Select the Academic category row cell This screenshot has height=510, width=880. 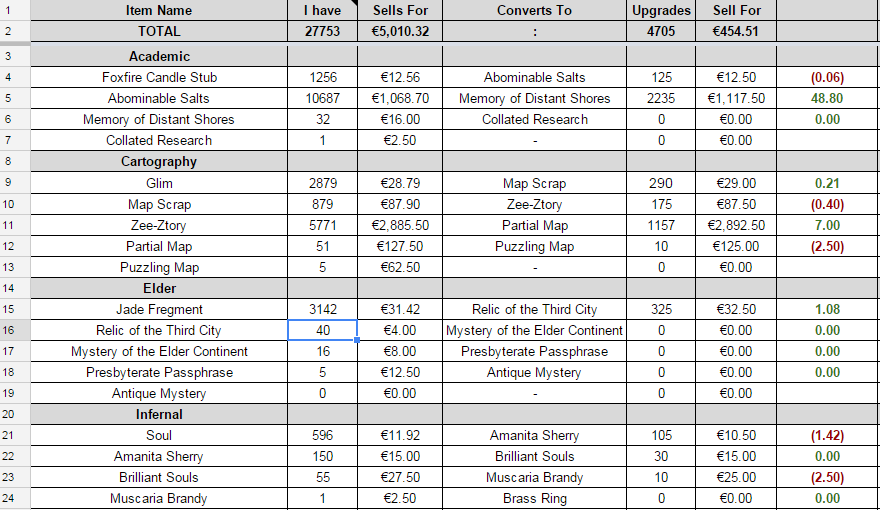pyautogui.click(x=159, y=56)
